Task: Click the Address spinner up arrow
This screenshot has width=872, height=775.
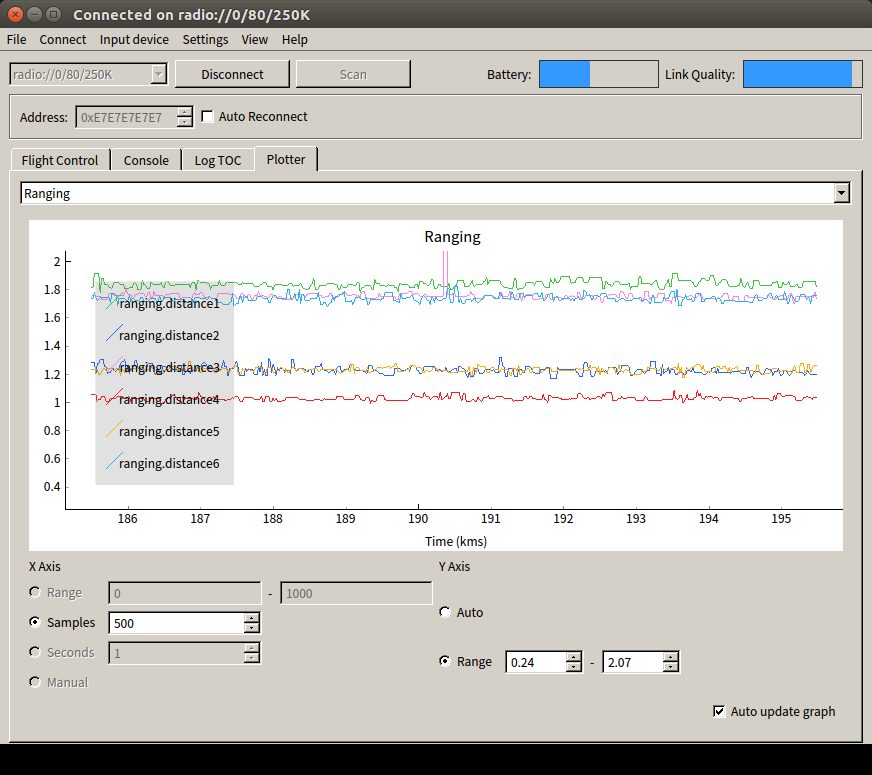Action: (184, 112)
